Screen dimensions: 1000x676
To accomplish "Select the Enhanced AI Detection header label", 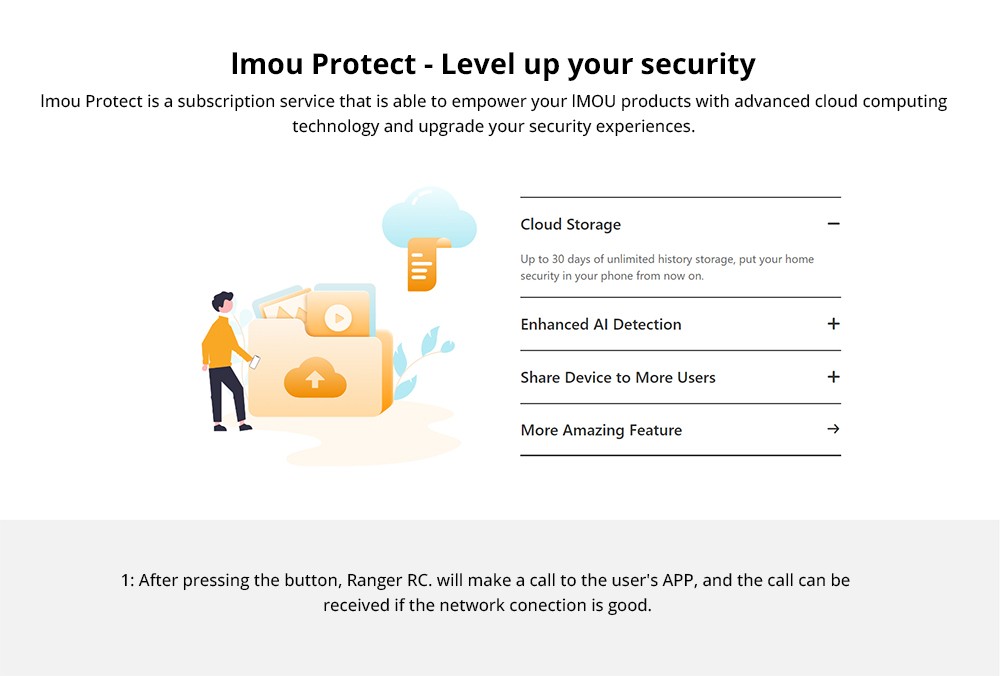I will click(600, 324).
